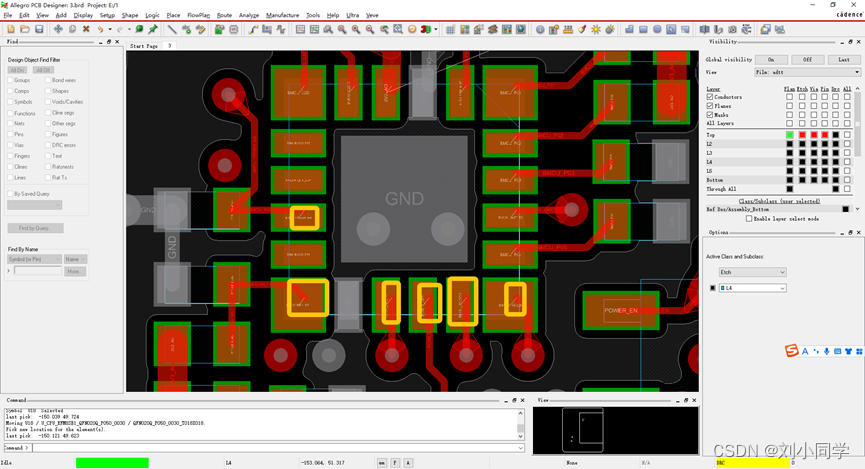Click the global visibility Off button
The width and height of the screenshot is (865, 469).
(x=807, y=60)
